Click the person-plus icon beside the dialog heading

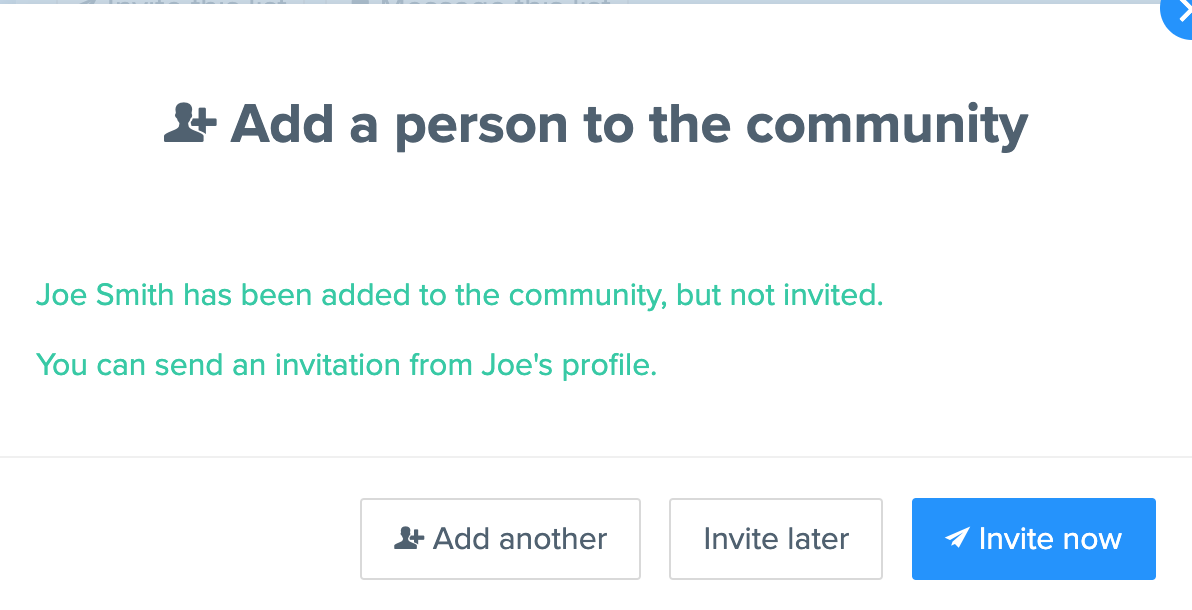(190, 123)
